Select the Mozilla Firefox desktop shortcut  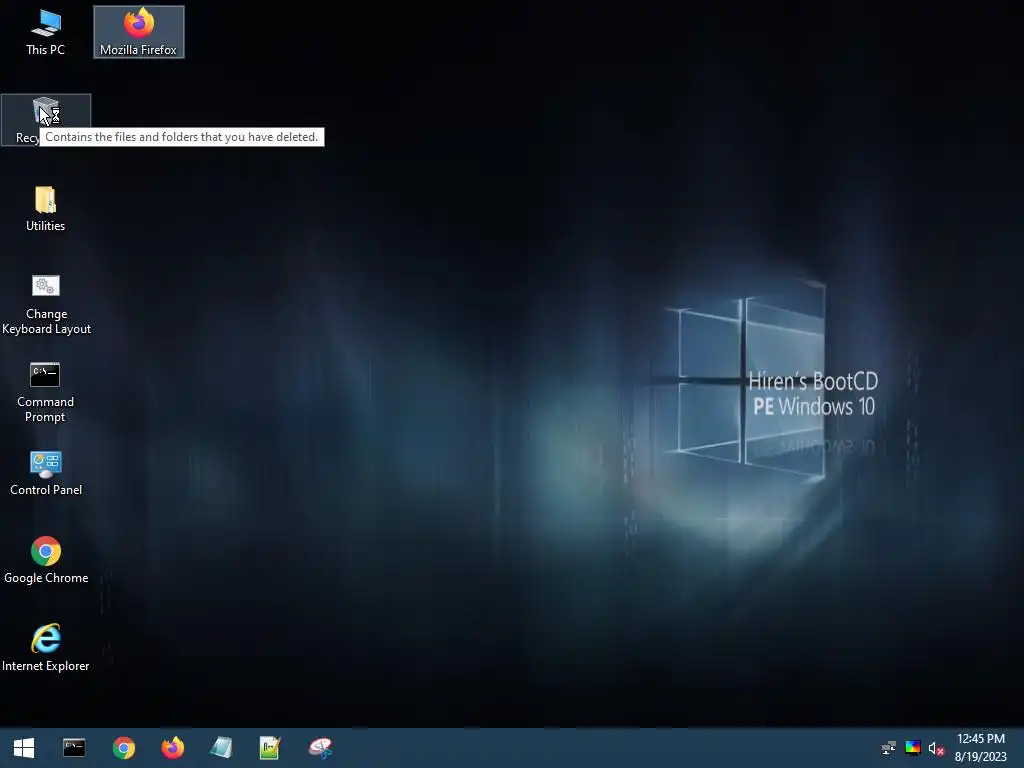click(x=138, y=32)
